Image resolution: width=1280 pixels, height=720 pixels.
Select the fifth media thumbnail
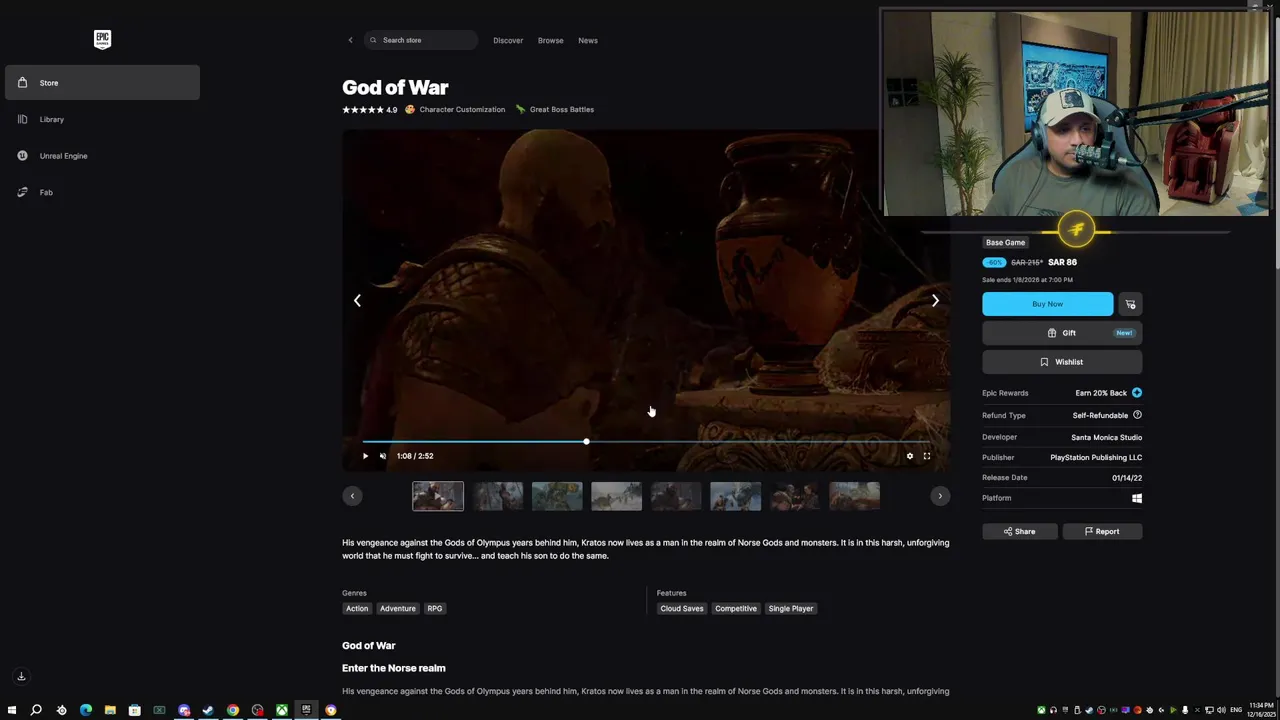pos(676,496)
